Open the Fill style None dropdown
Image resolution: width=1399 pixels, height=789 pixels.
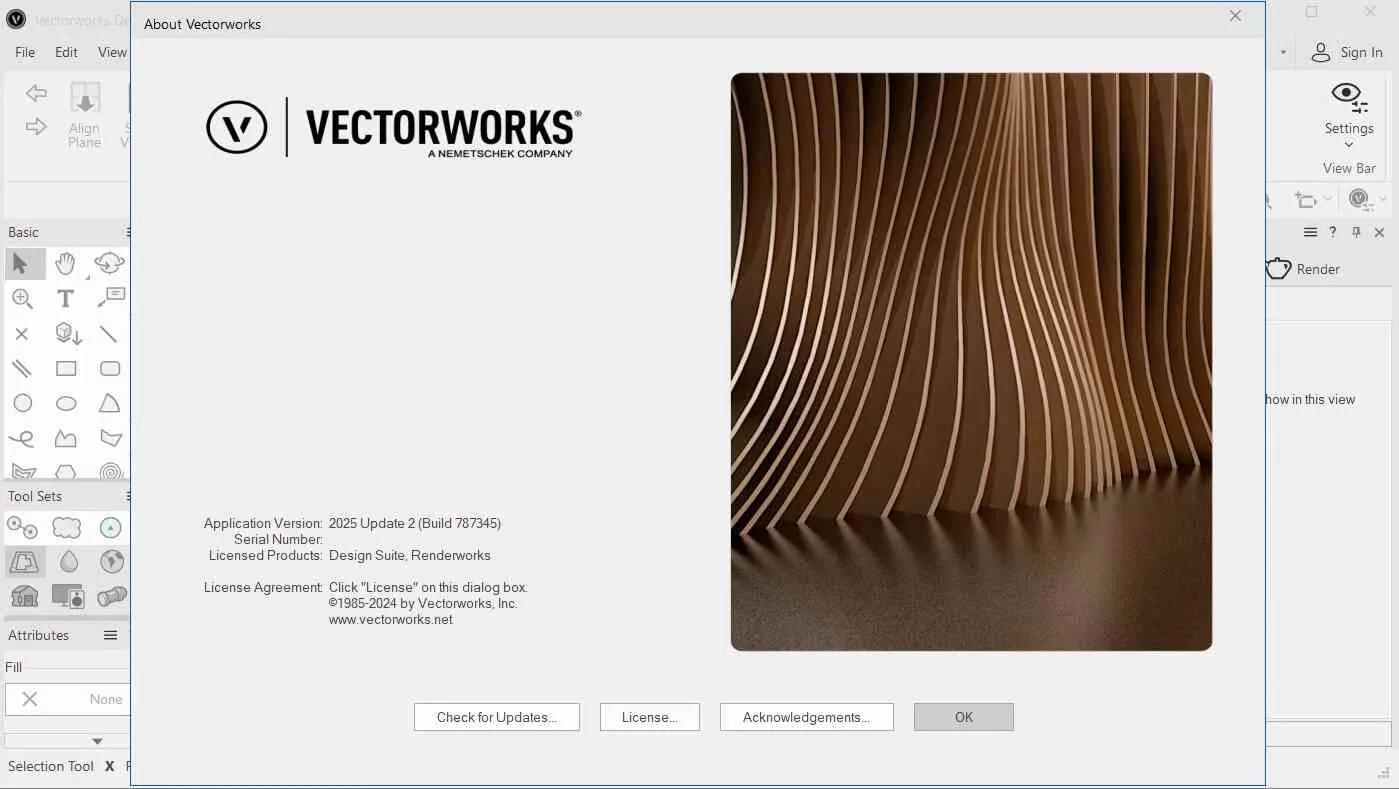67,699
